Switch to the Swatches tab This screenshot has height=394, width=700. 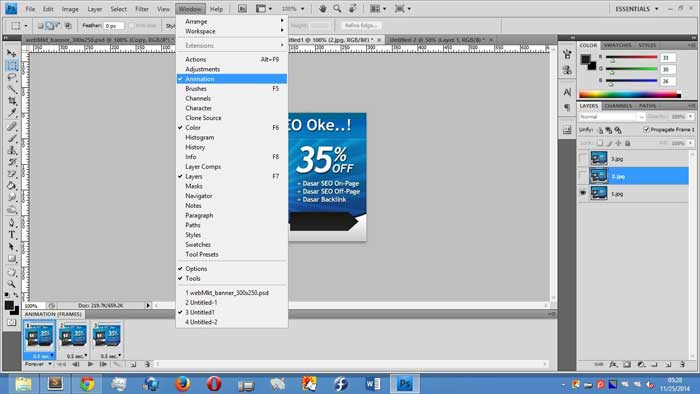(617, 45)
